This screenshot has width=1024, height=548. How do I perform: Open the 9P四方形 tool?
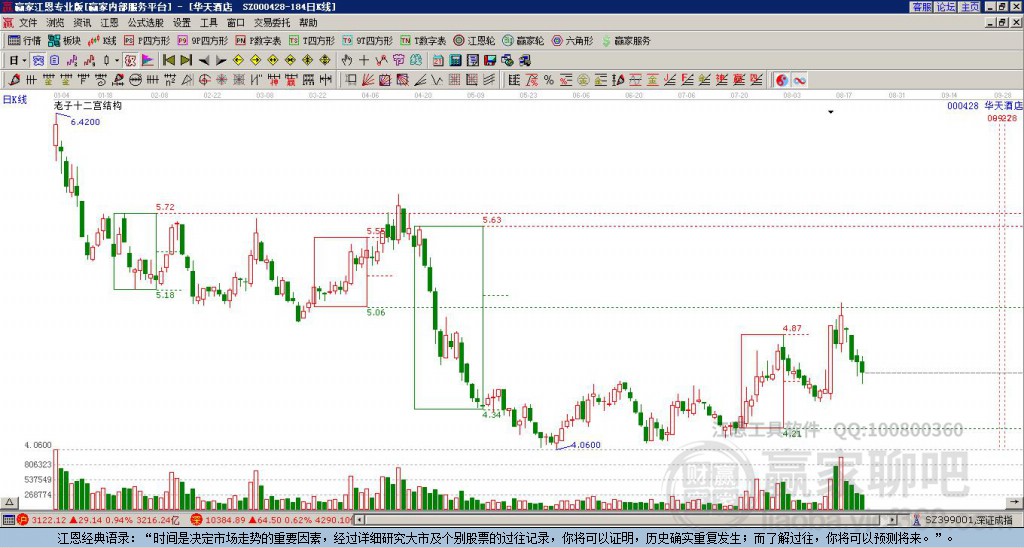[x=202, y=40]
